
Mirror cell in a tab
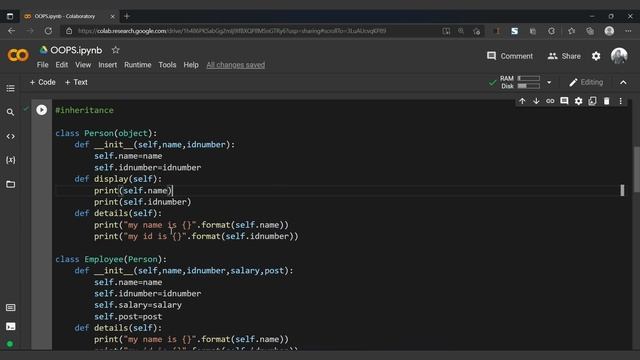pos(592,101)
